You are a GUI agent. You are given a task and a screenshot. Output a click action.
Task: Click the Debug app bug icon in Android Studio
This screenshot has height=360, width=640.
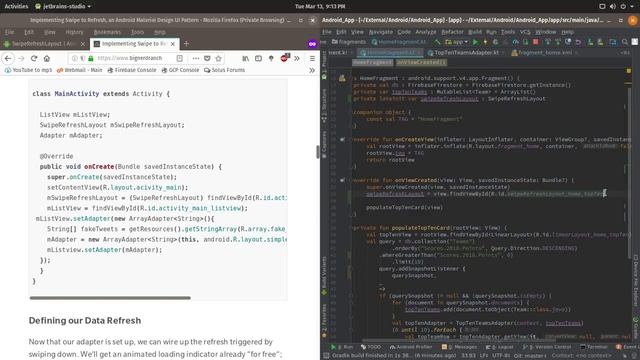(x=495, y=42)
